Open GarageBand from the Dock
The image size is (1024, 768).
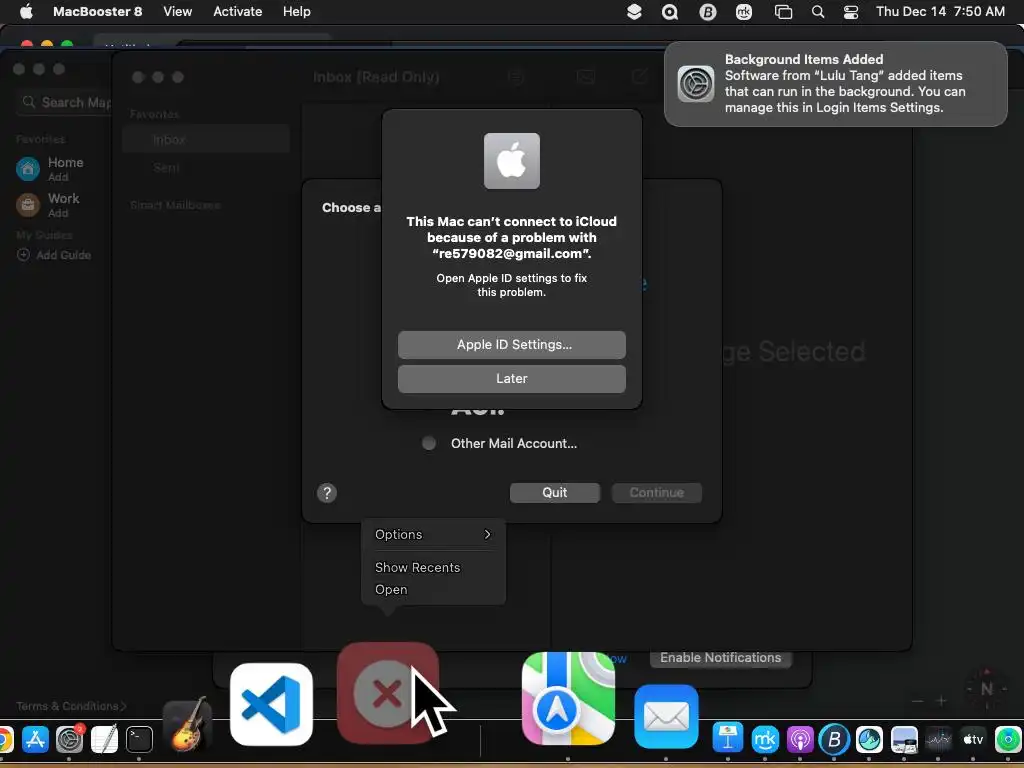(187, 724)
